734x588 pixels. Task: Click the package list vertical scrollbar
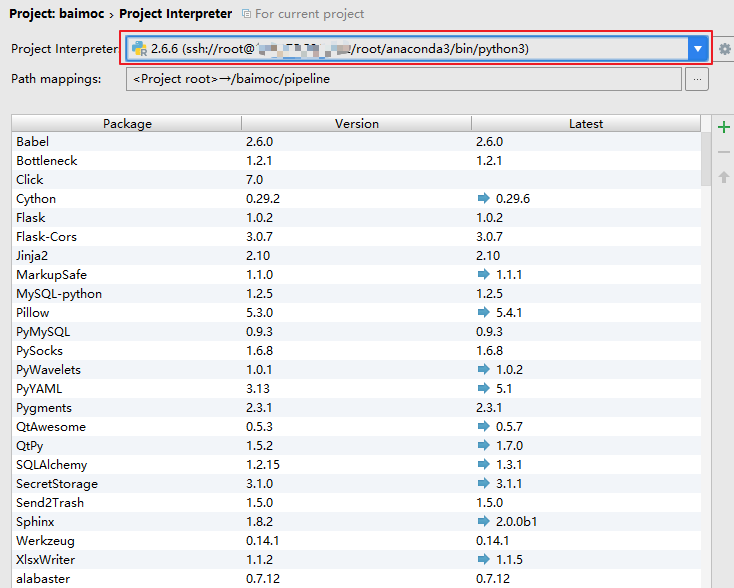pyautogui.click(x=706, y=159)
